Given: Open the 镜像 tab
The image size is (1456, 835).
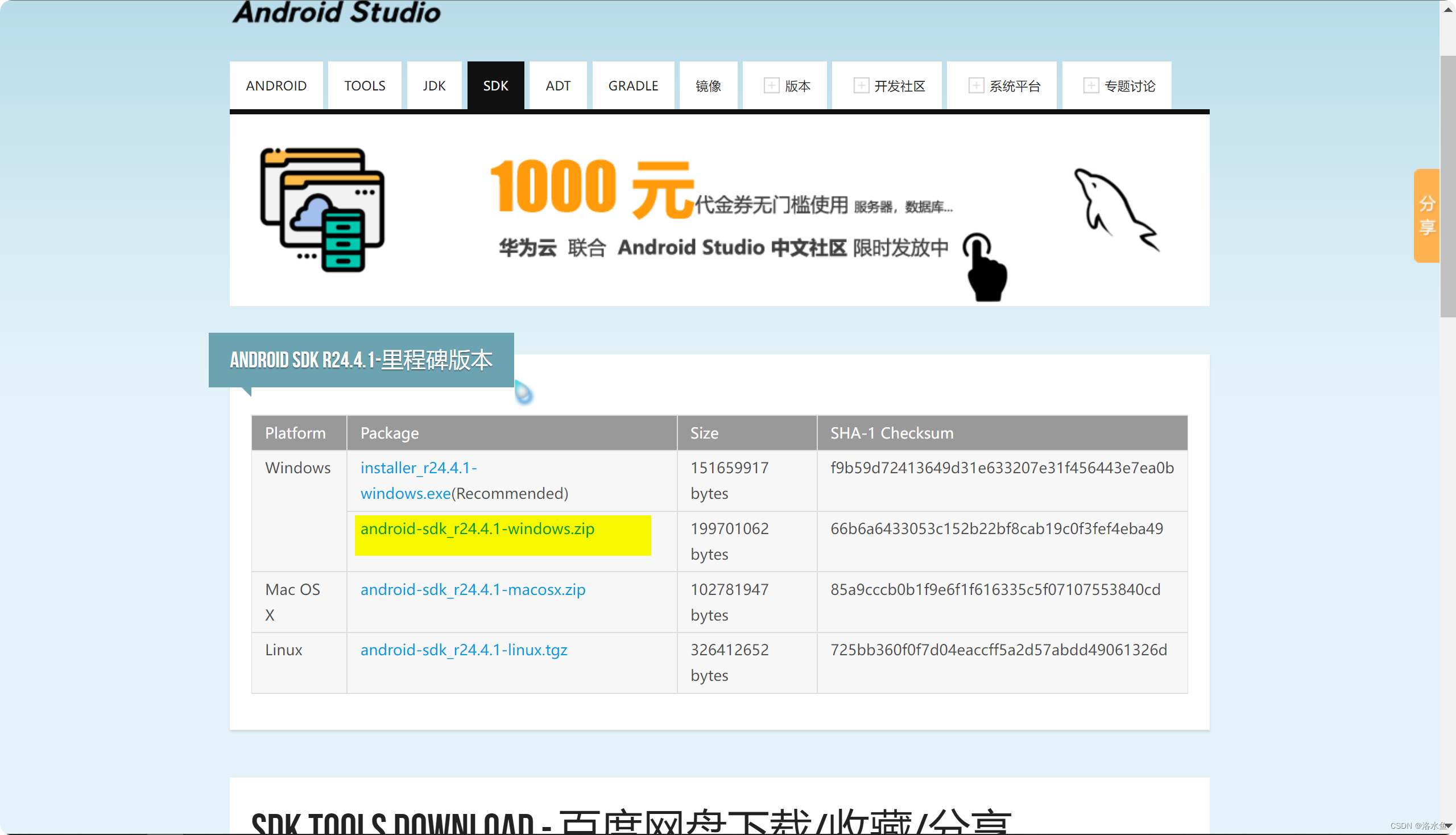Looking at the screenshot, I should point(708,85).
